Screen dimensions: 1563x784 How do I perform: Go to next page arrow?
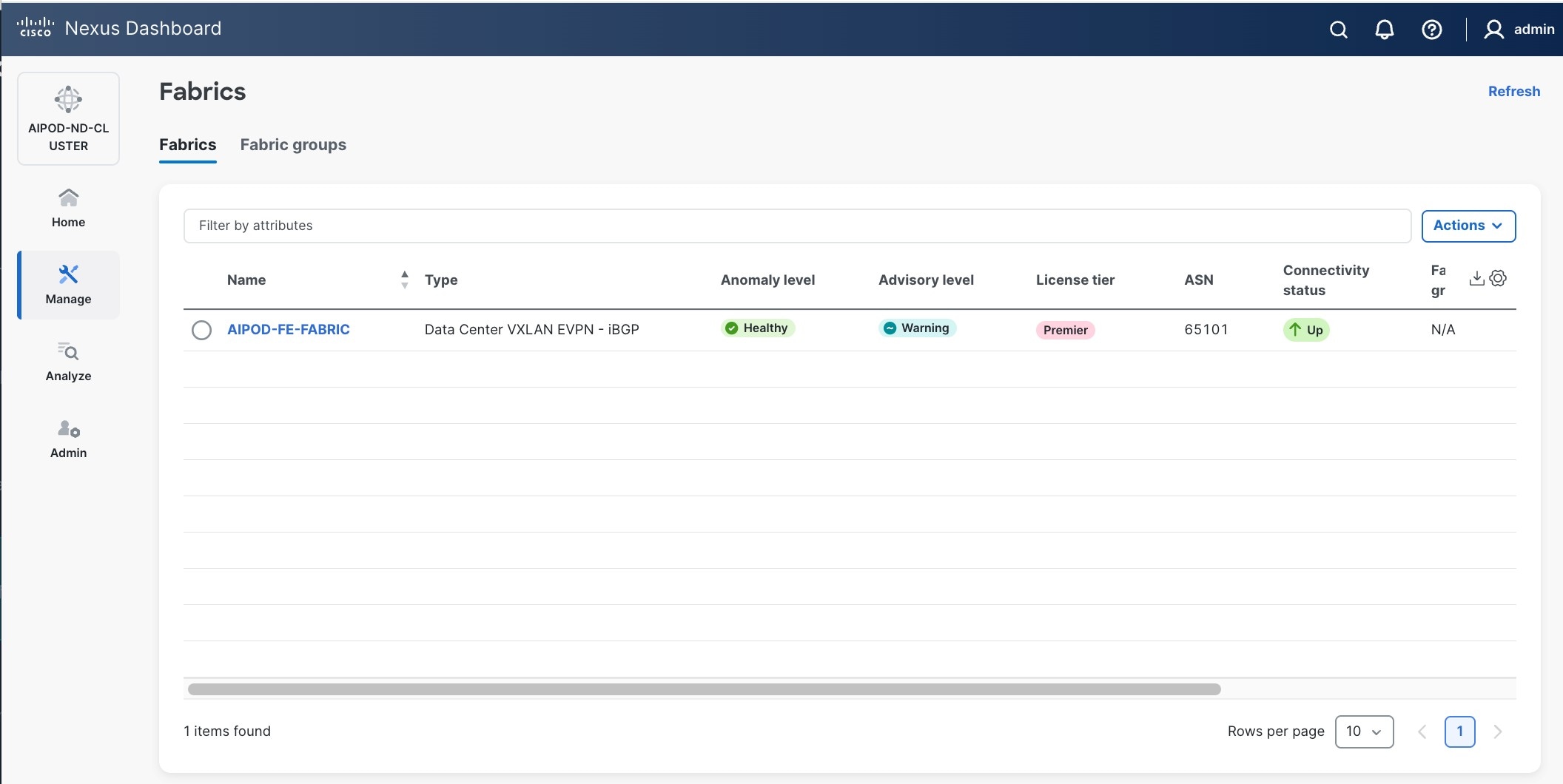(x=1497, y=731)
